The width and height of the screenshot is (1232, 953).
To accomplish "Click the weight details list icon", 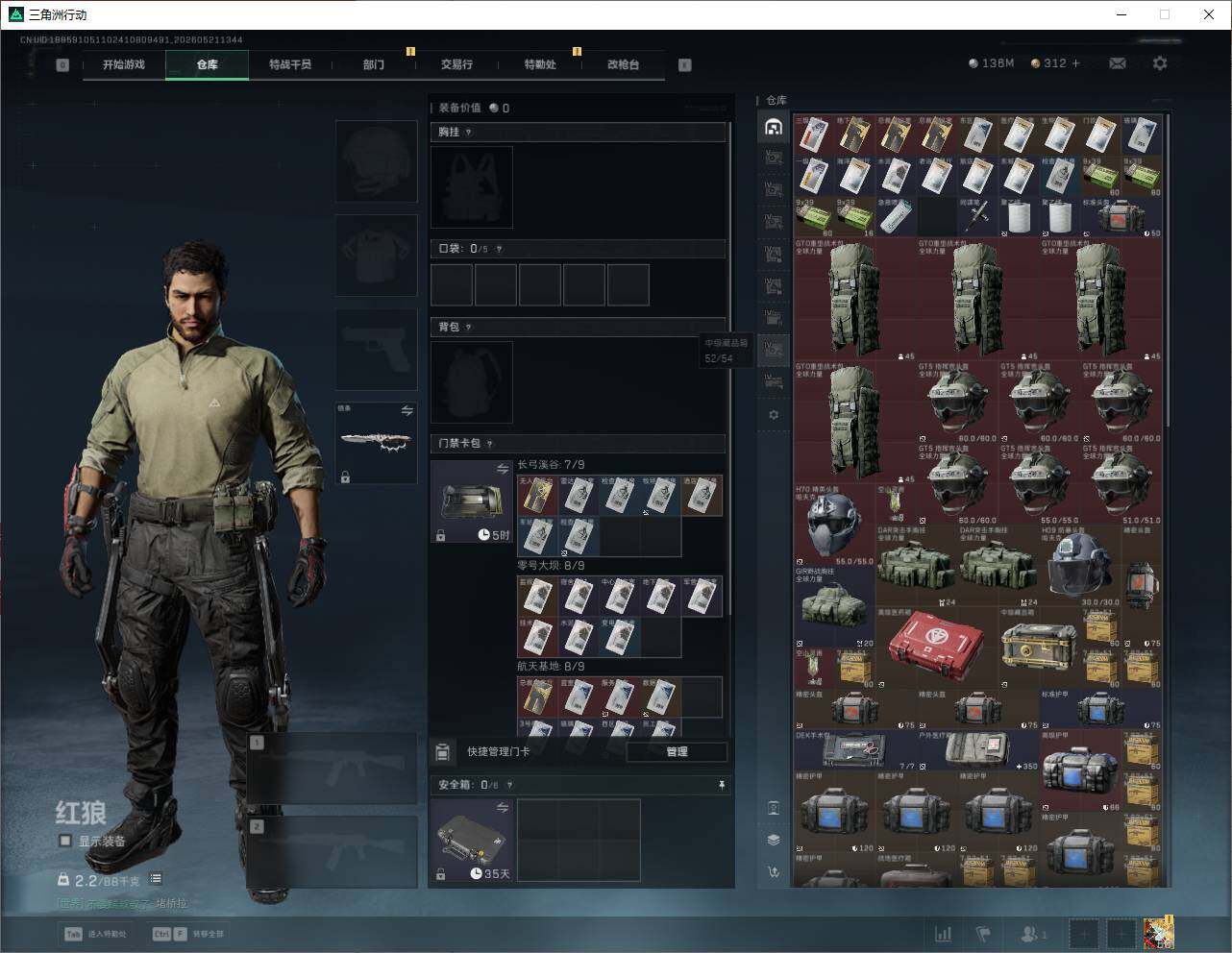I will point(156,878).
